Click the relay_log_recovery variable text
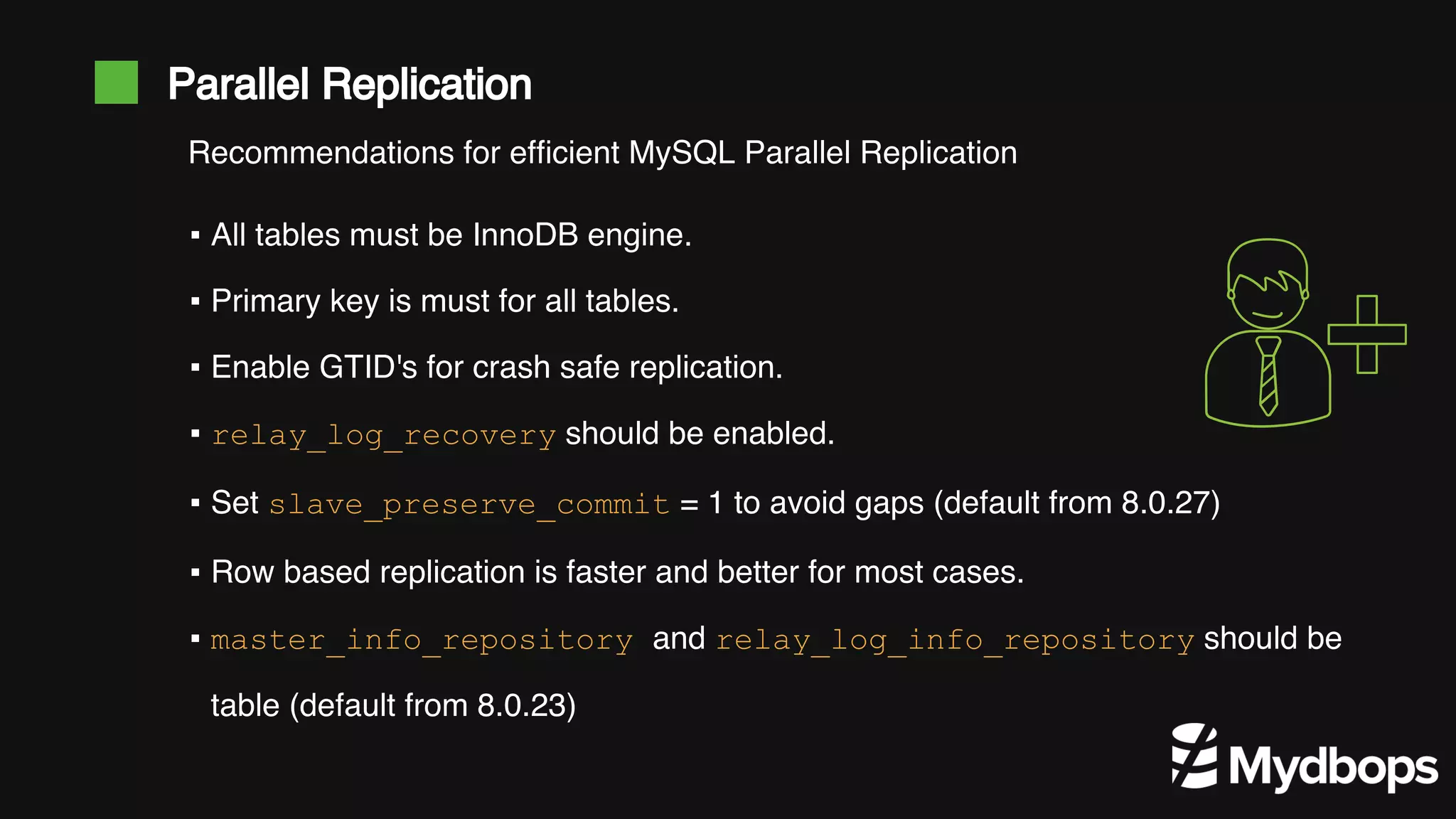The height and width of the screenshot is (819, 1456). [x=383, y=435]
